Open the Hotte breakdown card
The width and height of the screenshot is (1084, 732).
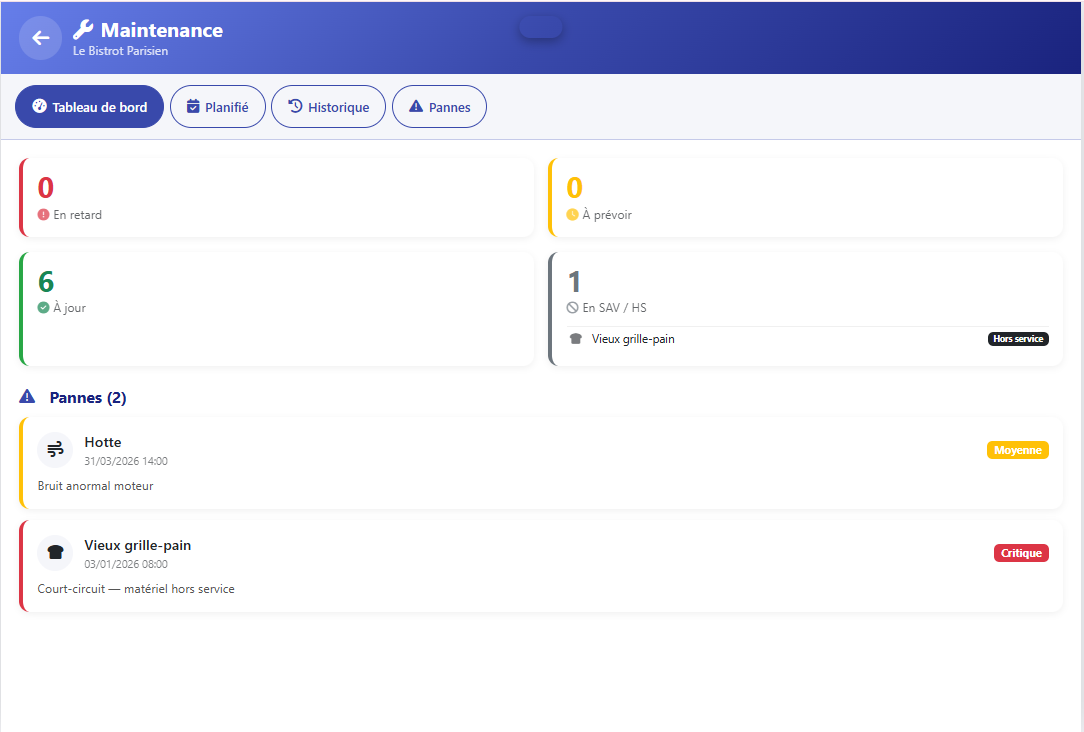pos(540,465)
